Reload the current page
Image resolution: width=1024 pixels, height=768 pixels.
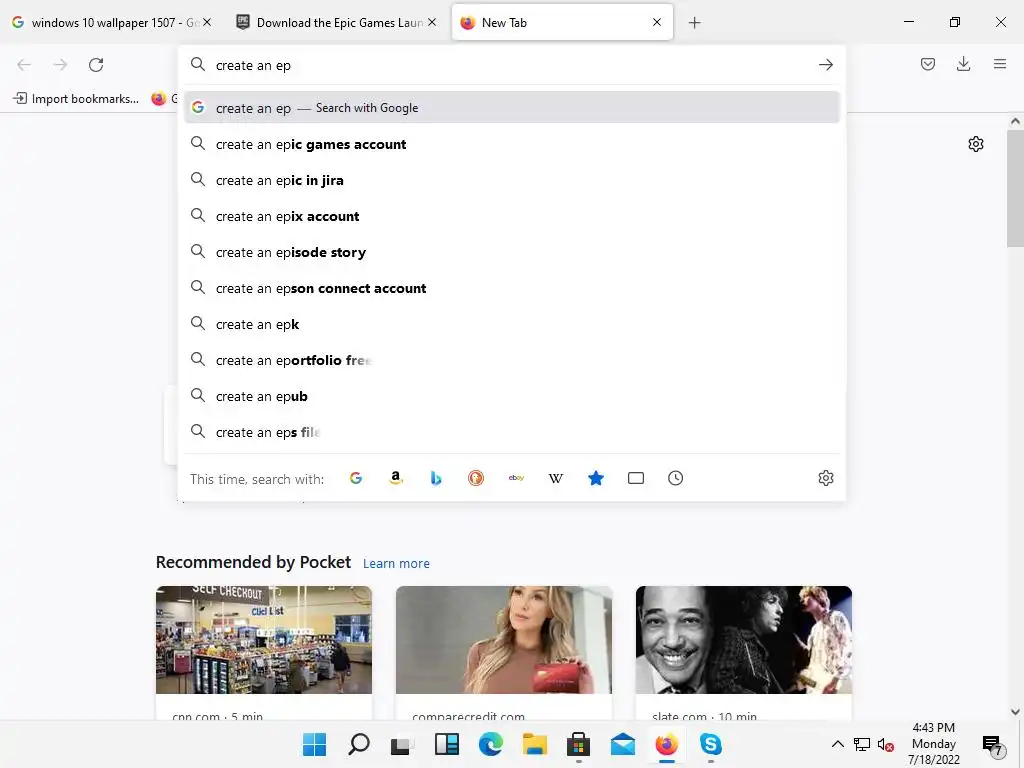pyautogui.click(x=96, y=65)
